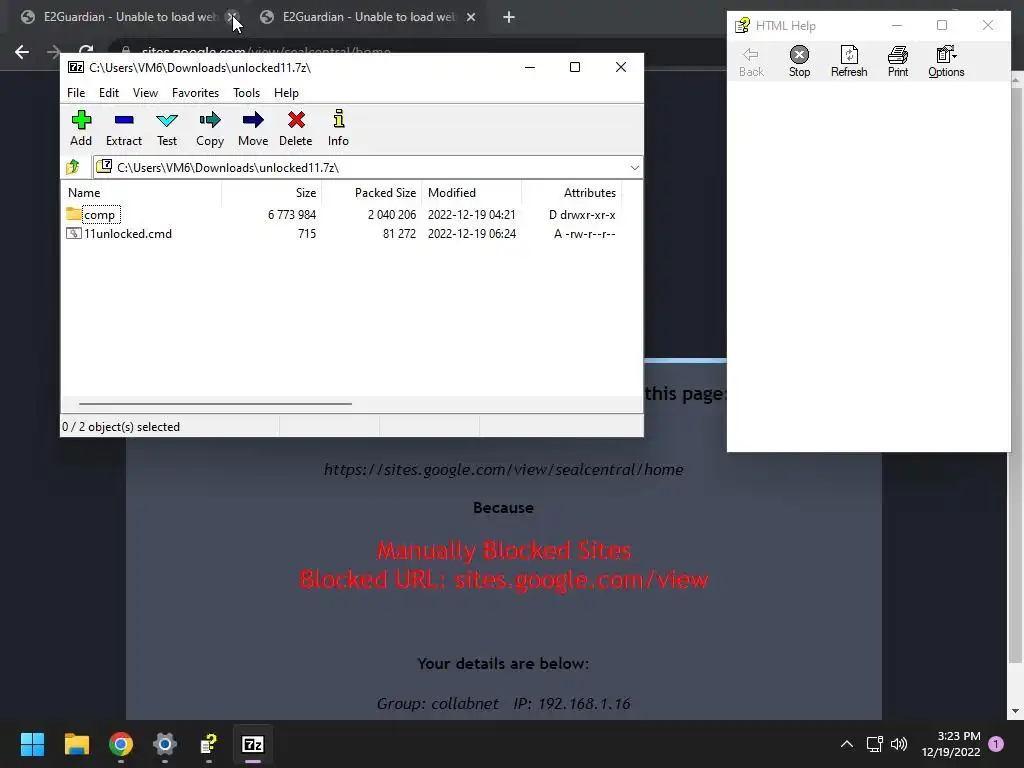This screenshot has height=768, width=1024.
Task: Maximize the 7-Zip window
Action: tap(575, 67)
